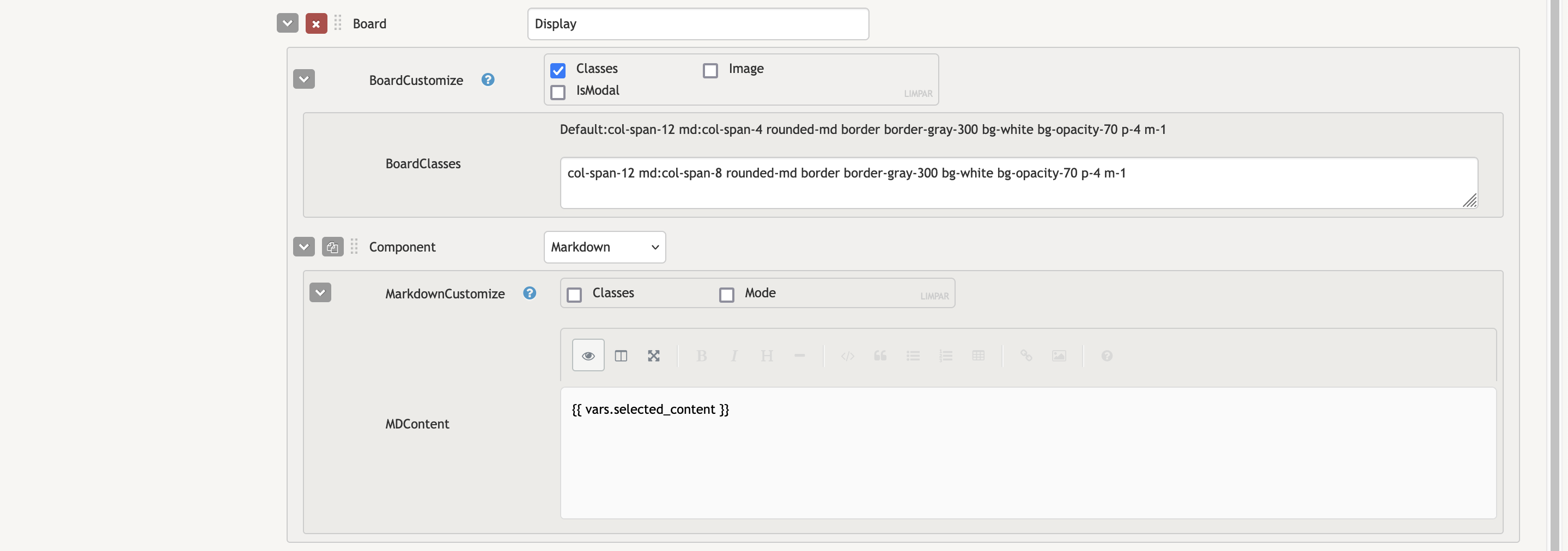Toggle markdown preview eye icon
Screen dimensions: 1568x551
(x=587, y=356)
